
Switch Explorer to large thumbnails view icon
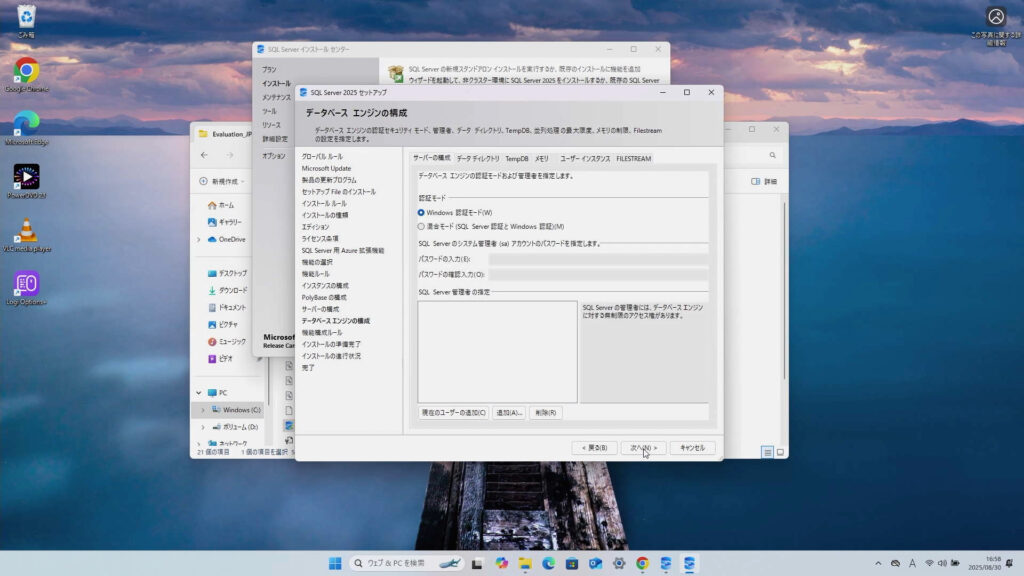tap(780, 452)
